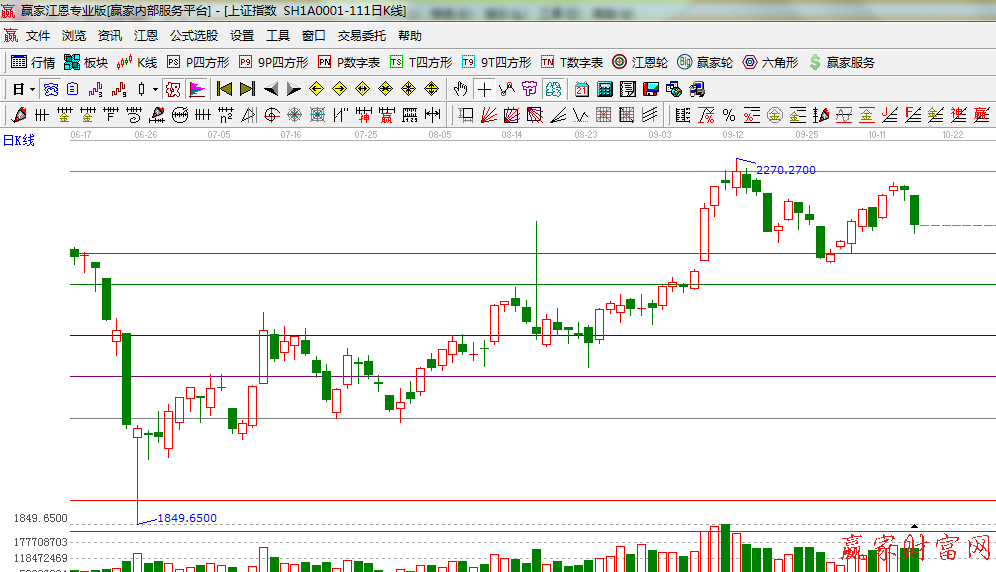Click the P四方形 button
The width and height of the screenshot is (996, 572).
point(197,62)
